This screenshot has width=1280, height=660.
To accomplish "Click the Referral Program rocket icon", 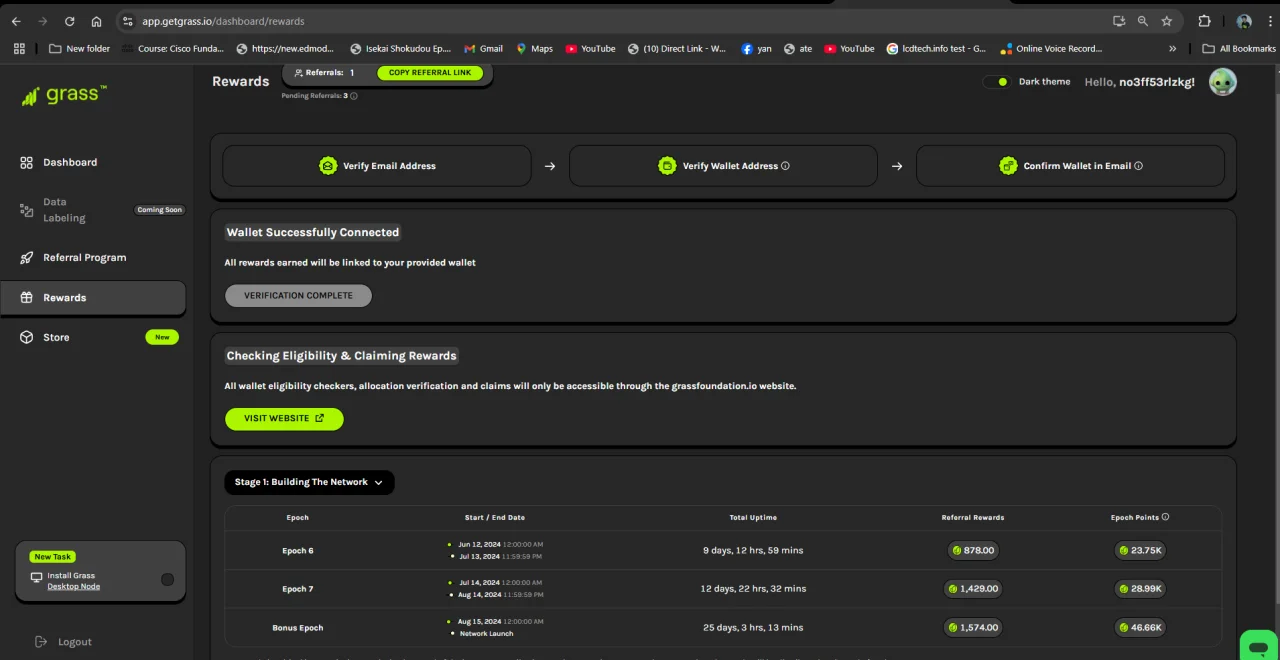I will (x=26, y=257).
